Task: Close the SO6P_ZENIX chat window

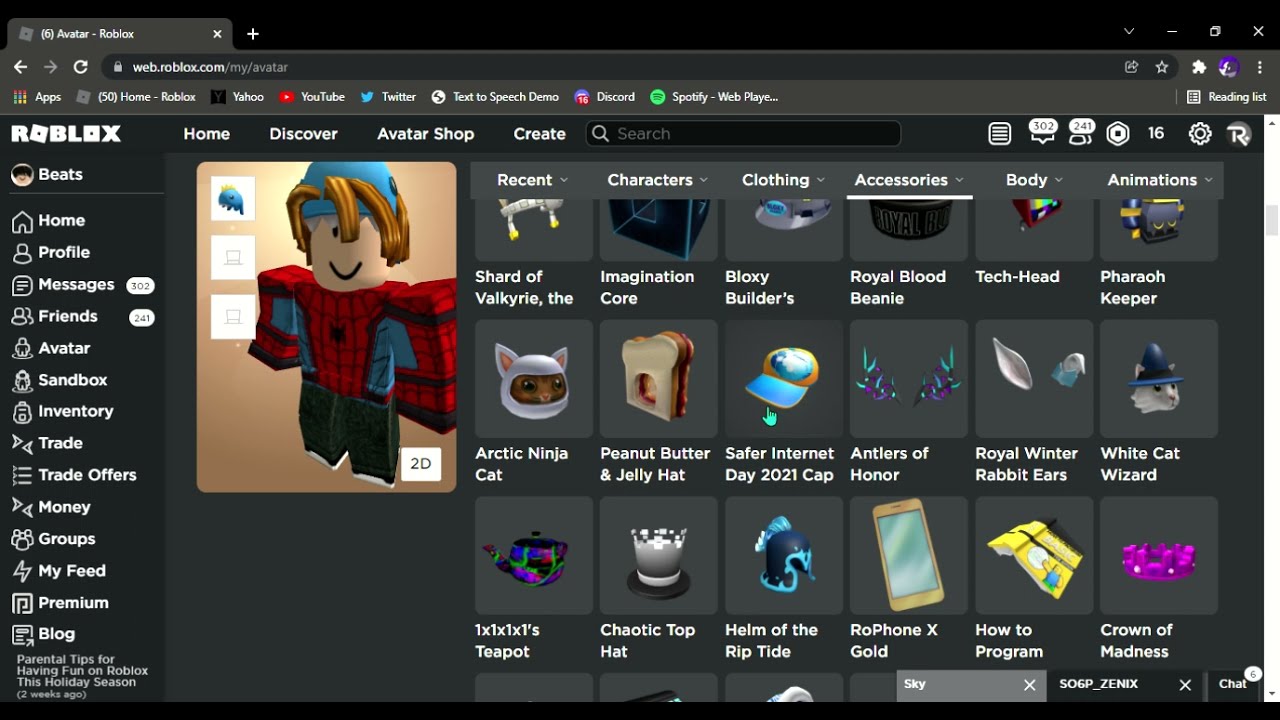Action: coord(1185,685)
